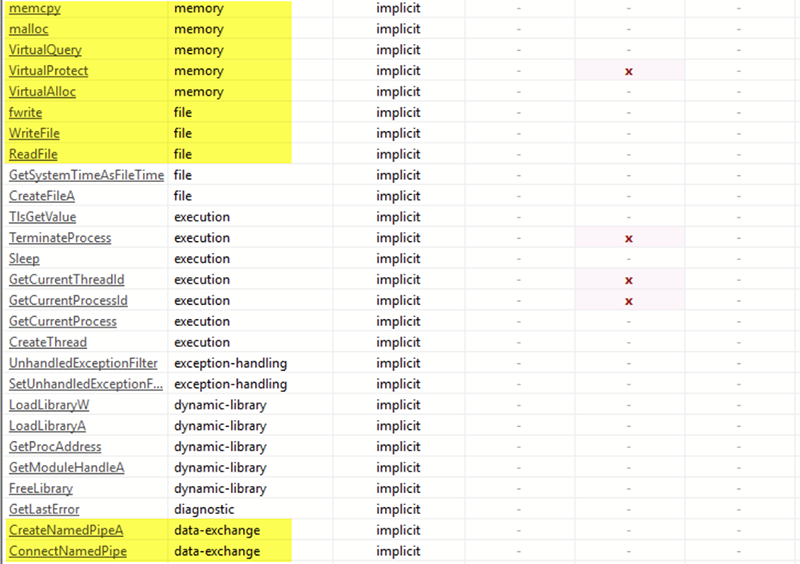Click the GetSystemTimeAsFileTime link
The width and height of the screenshot is (800, 564).
pyautogui.click(x=87, y=175)
